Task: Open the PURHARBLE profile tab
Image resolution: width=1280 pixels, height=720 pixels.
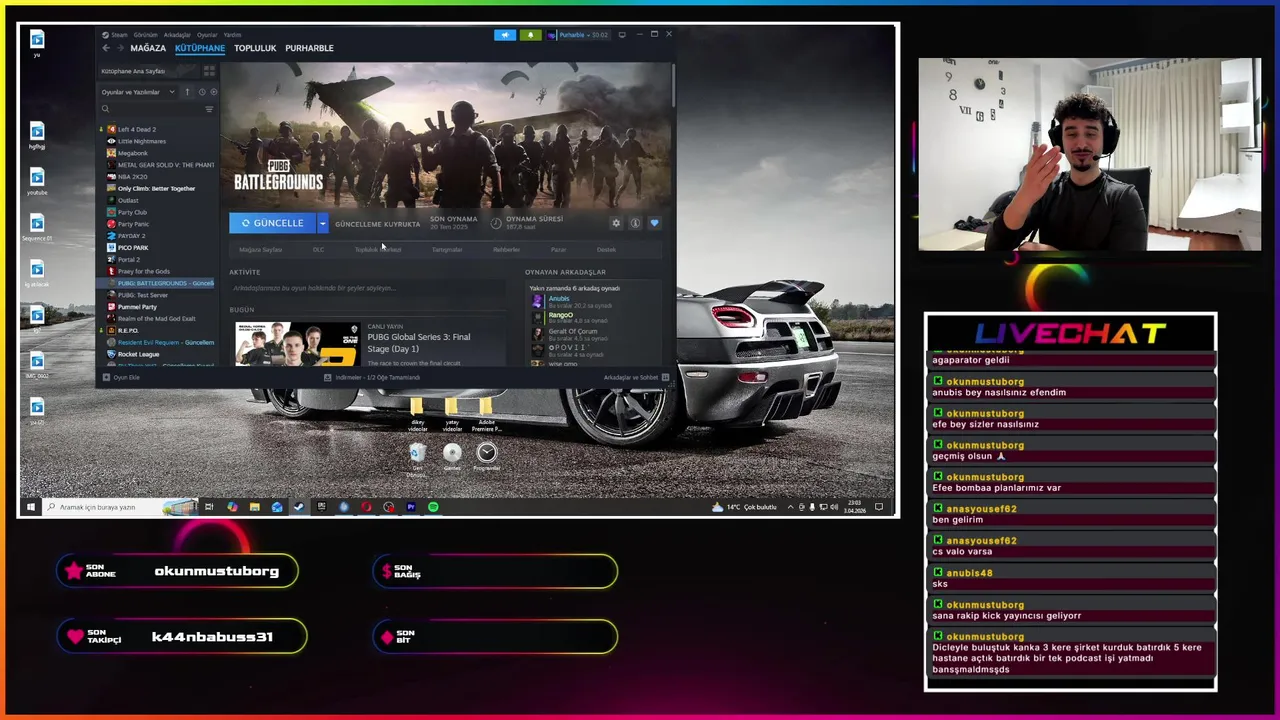Action: (x=310, y=48)
